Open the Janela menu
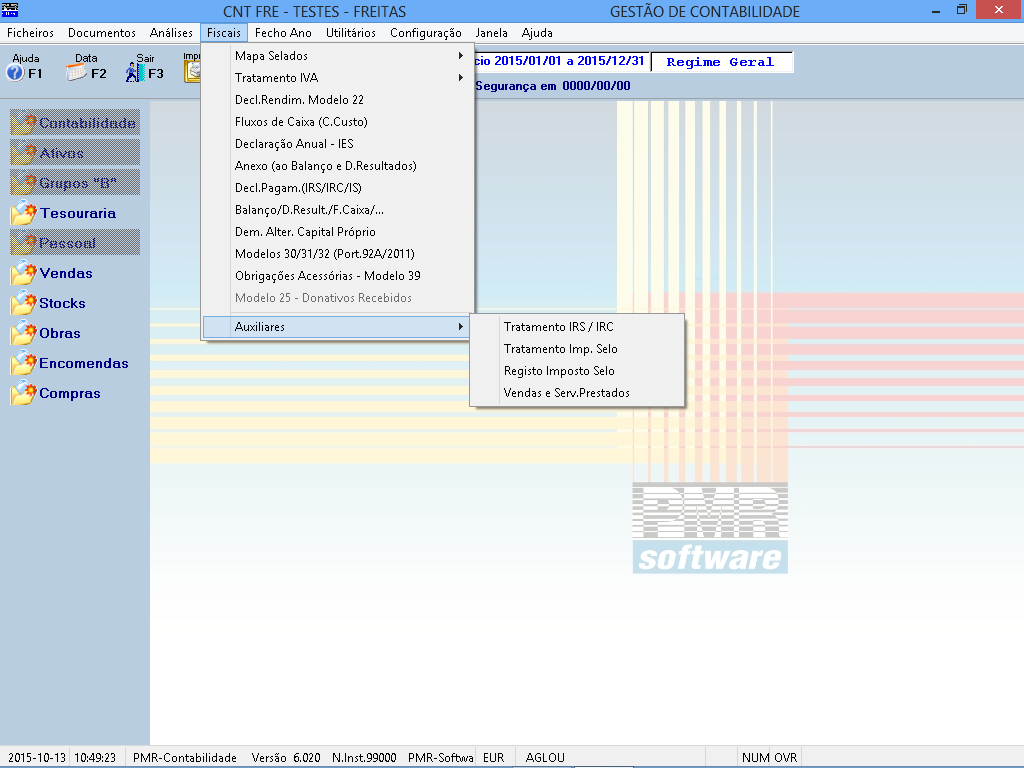 pyautogui.click(x=492, y=33)
